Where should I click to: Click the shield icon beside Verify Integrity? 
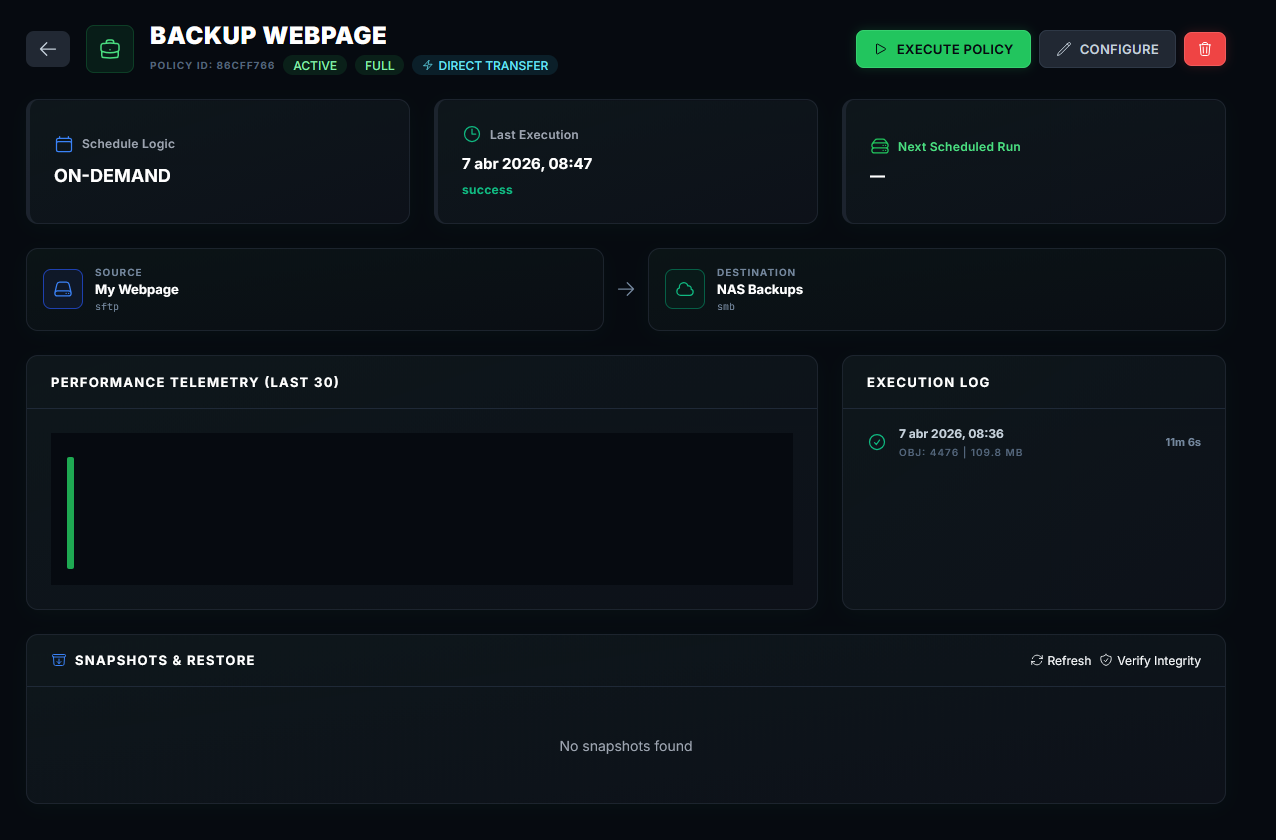[1106, 660]
